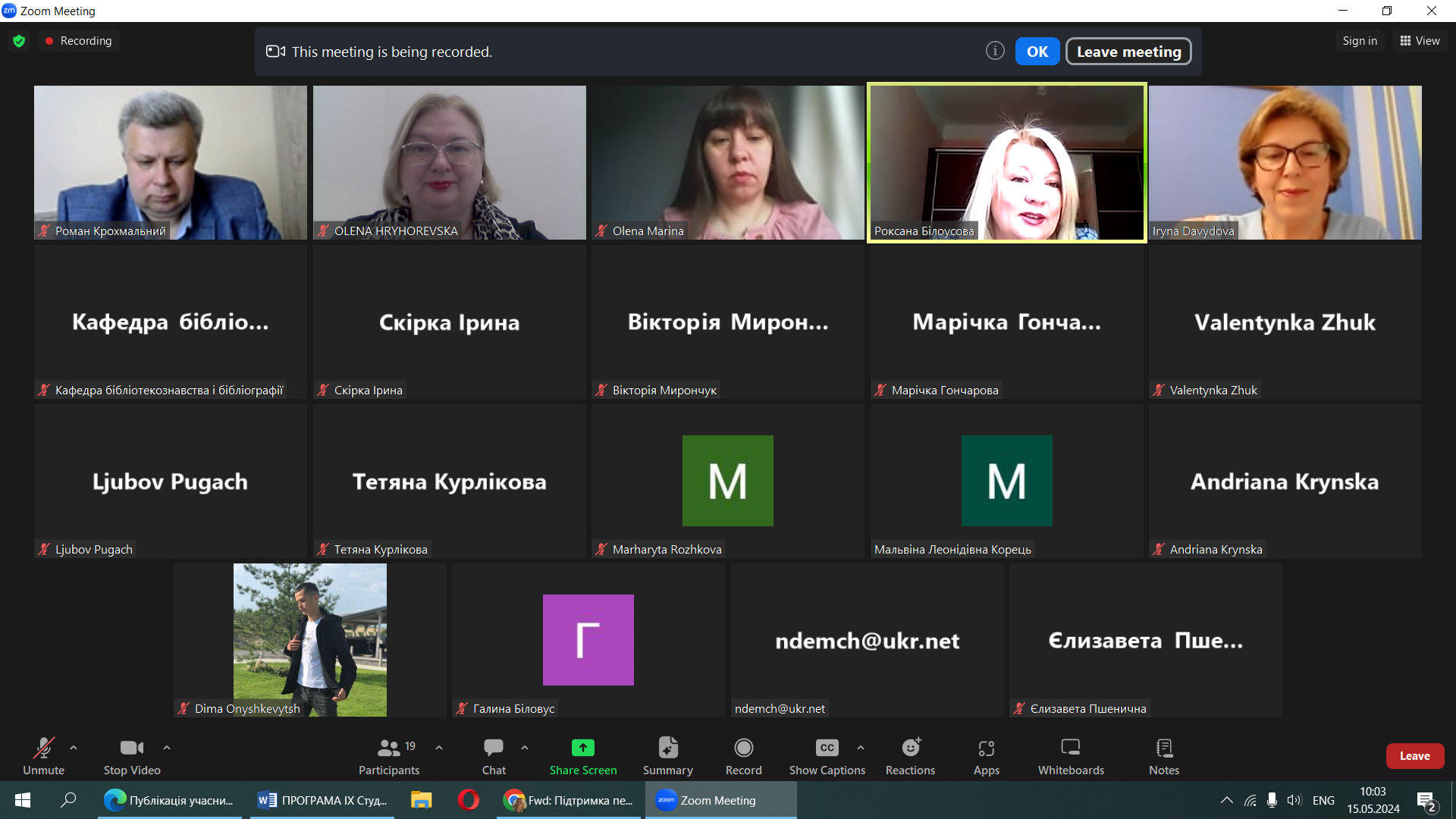Image resolution: width=1456 pixels, height=819 pixels.
Task: Toggle meeting Record button
Action: click(743, 756)
